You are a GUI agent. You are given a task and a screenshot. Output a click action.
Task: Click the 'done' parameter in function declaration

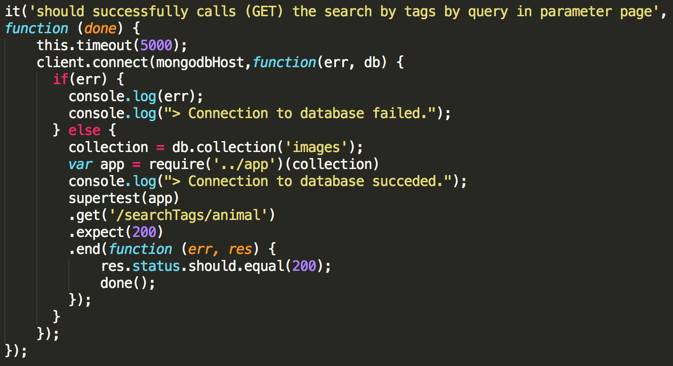point(100,29)
